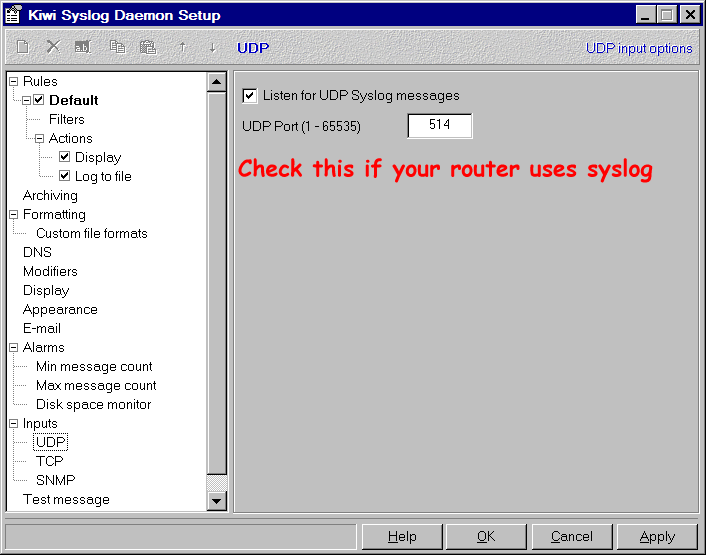Select the Actions label in tree
This screenshot has width=706, height=555.
(x=71, y=138)
